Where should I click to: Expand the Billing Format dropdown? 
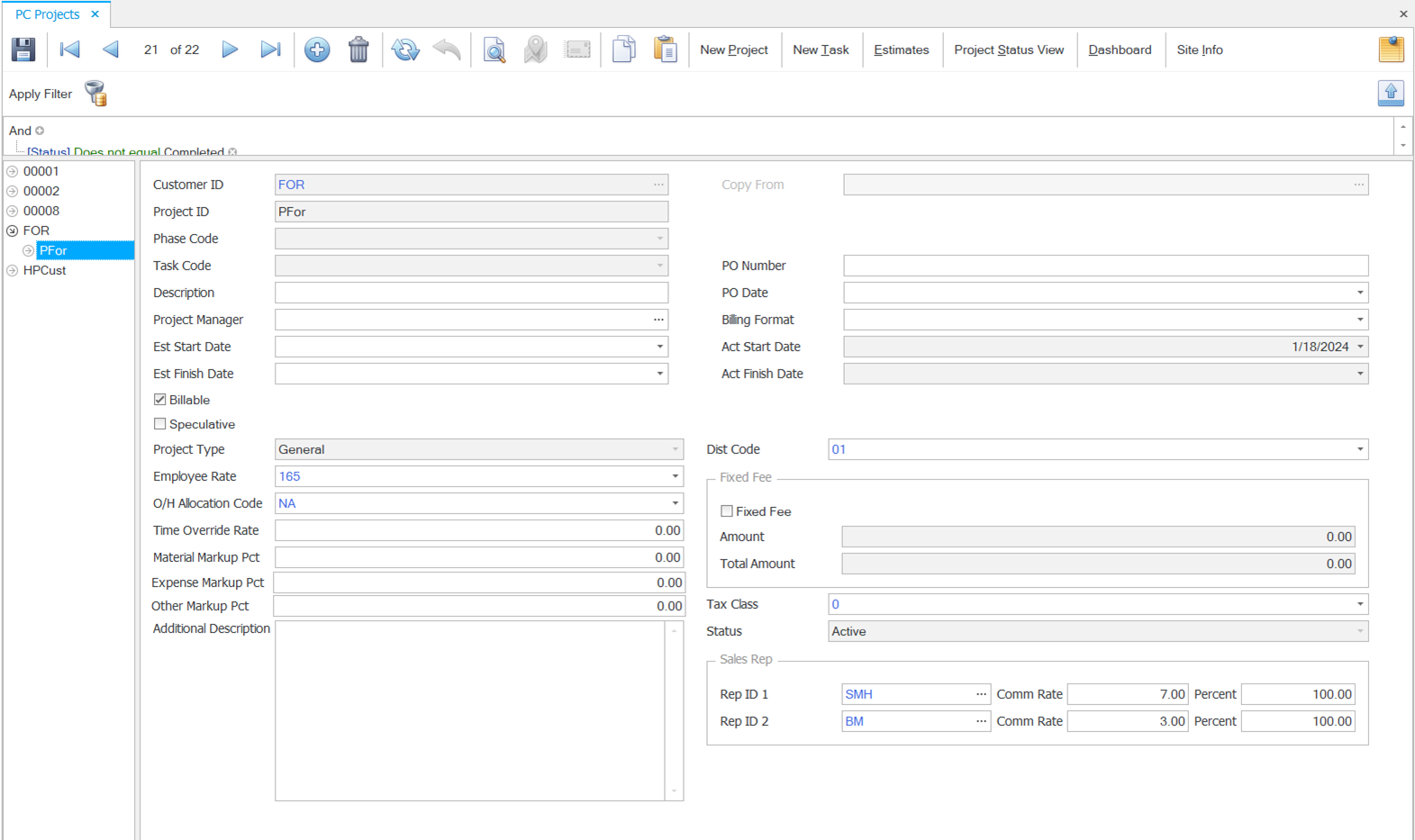[1359, 320]
